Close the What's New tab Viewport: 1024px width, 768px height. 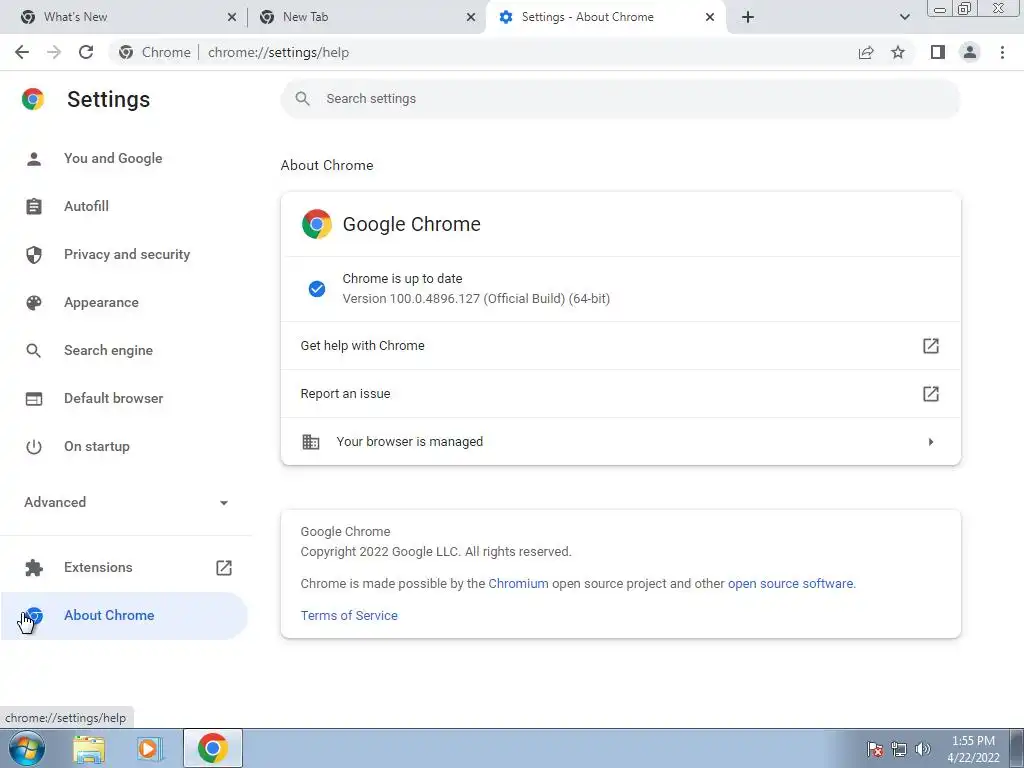pyautogui.click(x=232, y=17)
